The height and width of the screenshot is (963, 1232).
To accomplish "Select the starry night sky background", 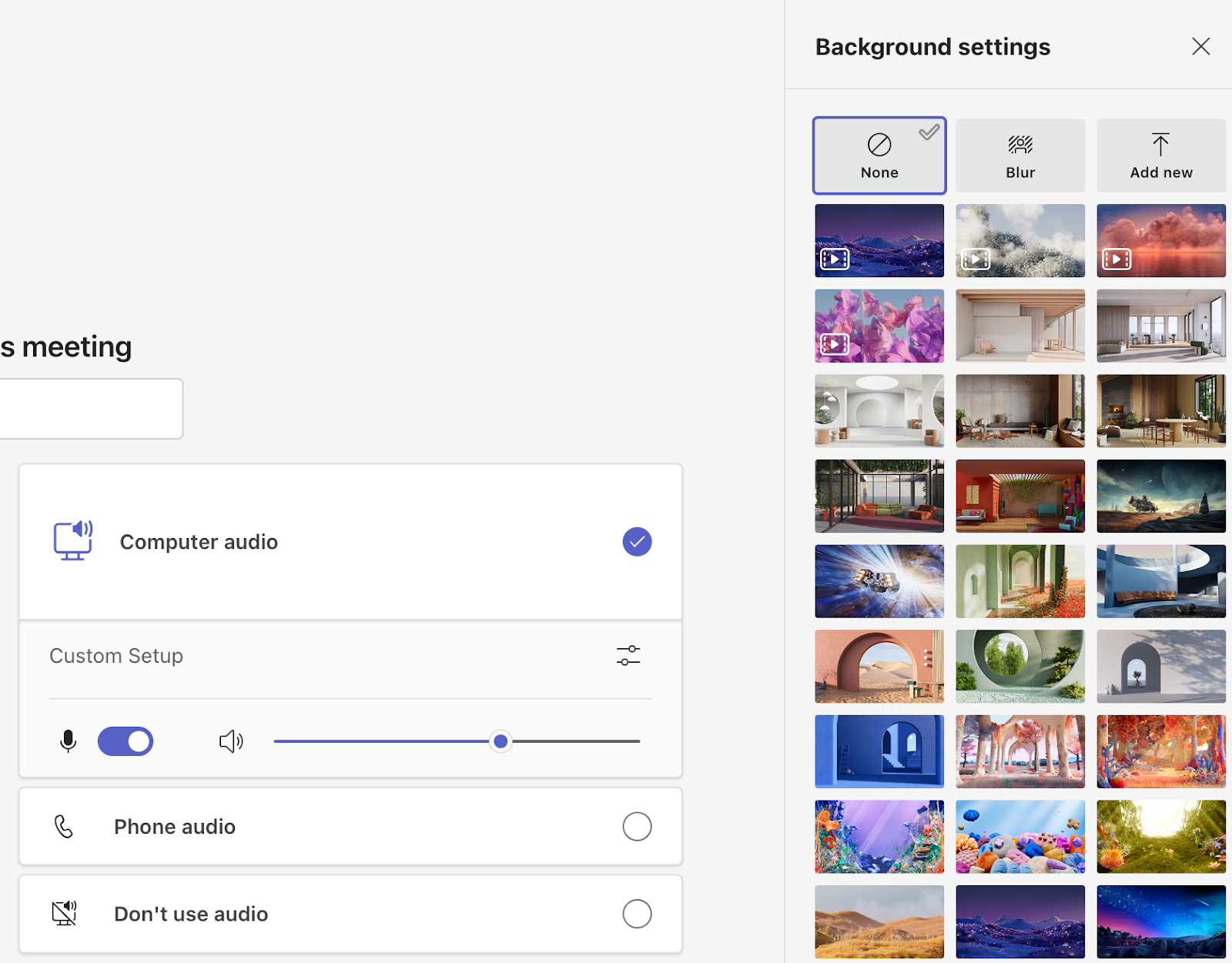I will 1160,921.
